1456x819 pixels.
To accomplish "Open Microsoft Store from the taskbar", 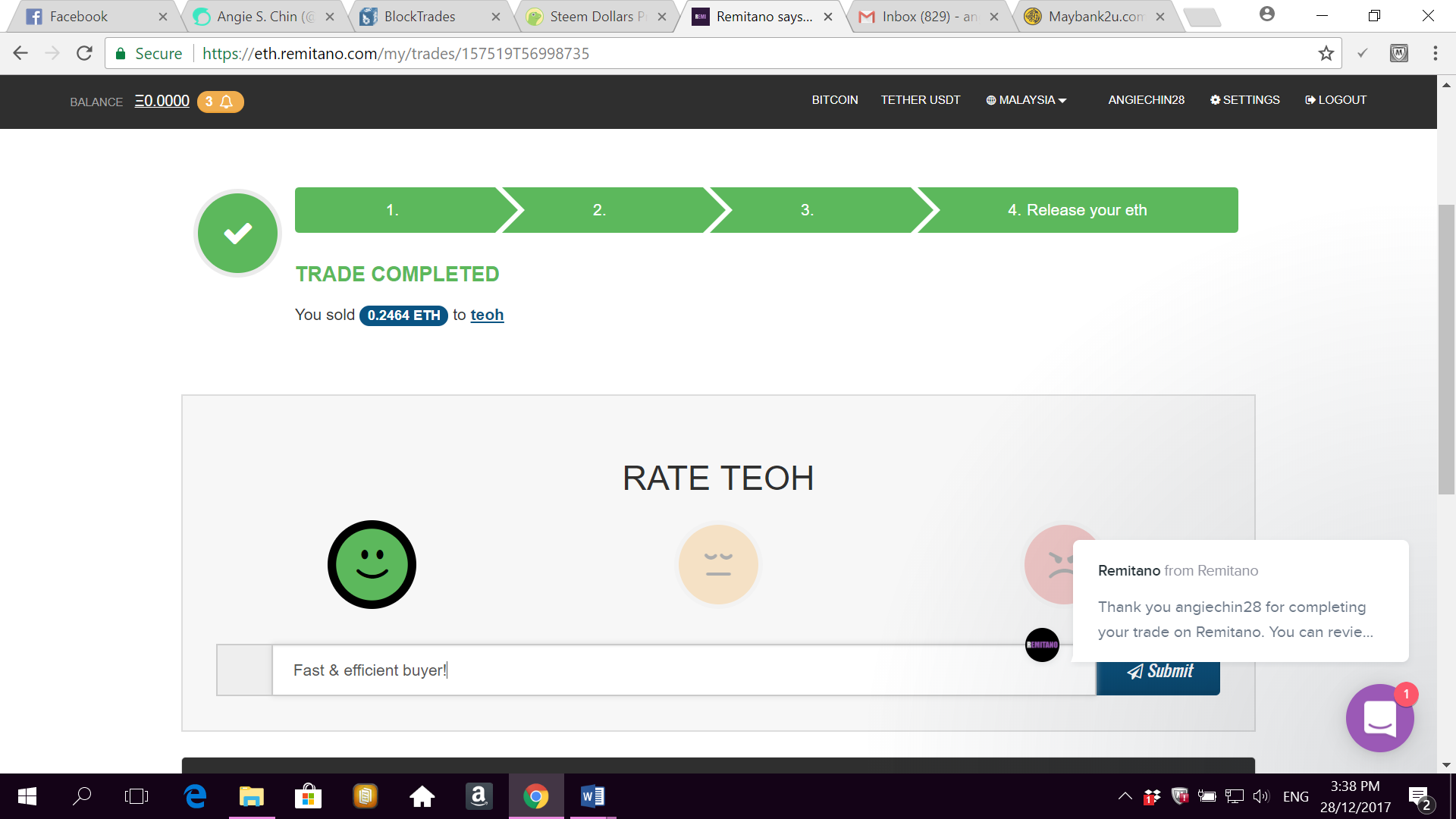I will (x=308, y=796).
